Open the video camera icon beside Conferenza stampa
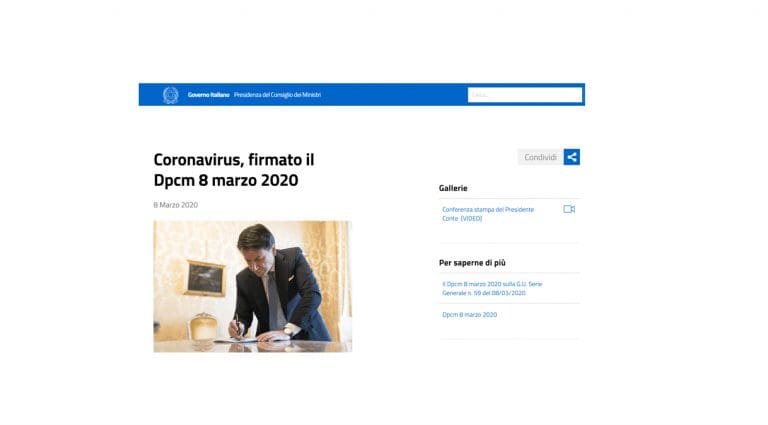The width and height of the screenshot is (768, 425). coord(569,209)
